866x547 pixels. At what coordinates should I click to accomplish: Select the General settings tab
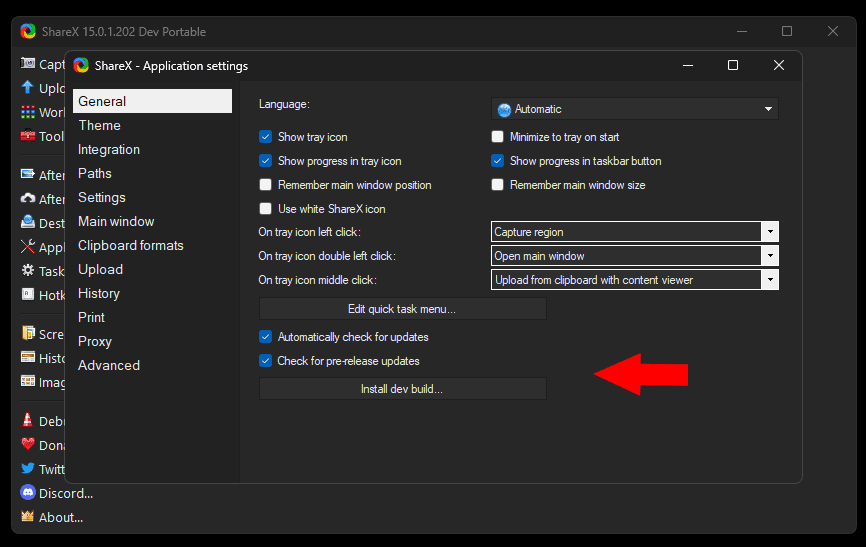click(152, 101)
